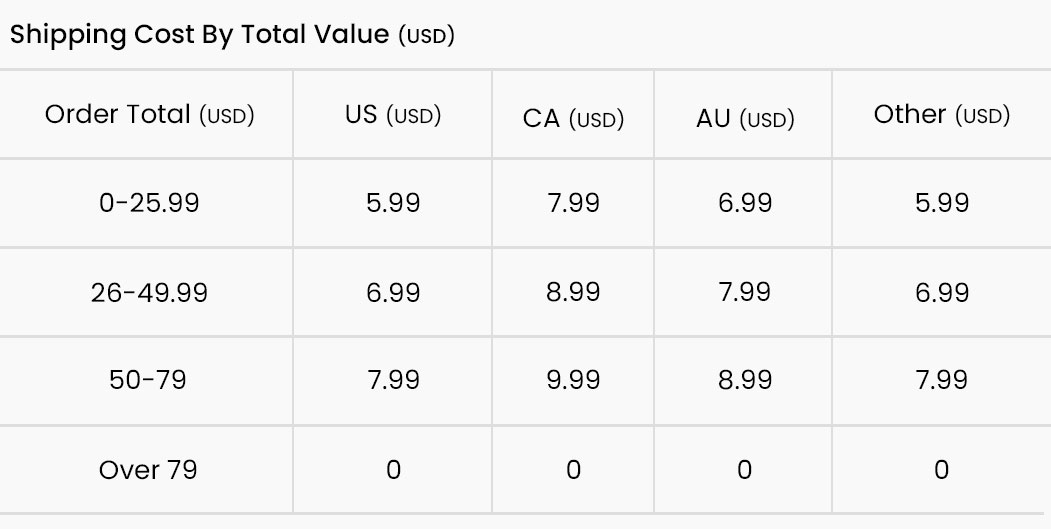Click the Over 79 row label

148,470
